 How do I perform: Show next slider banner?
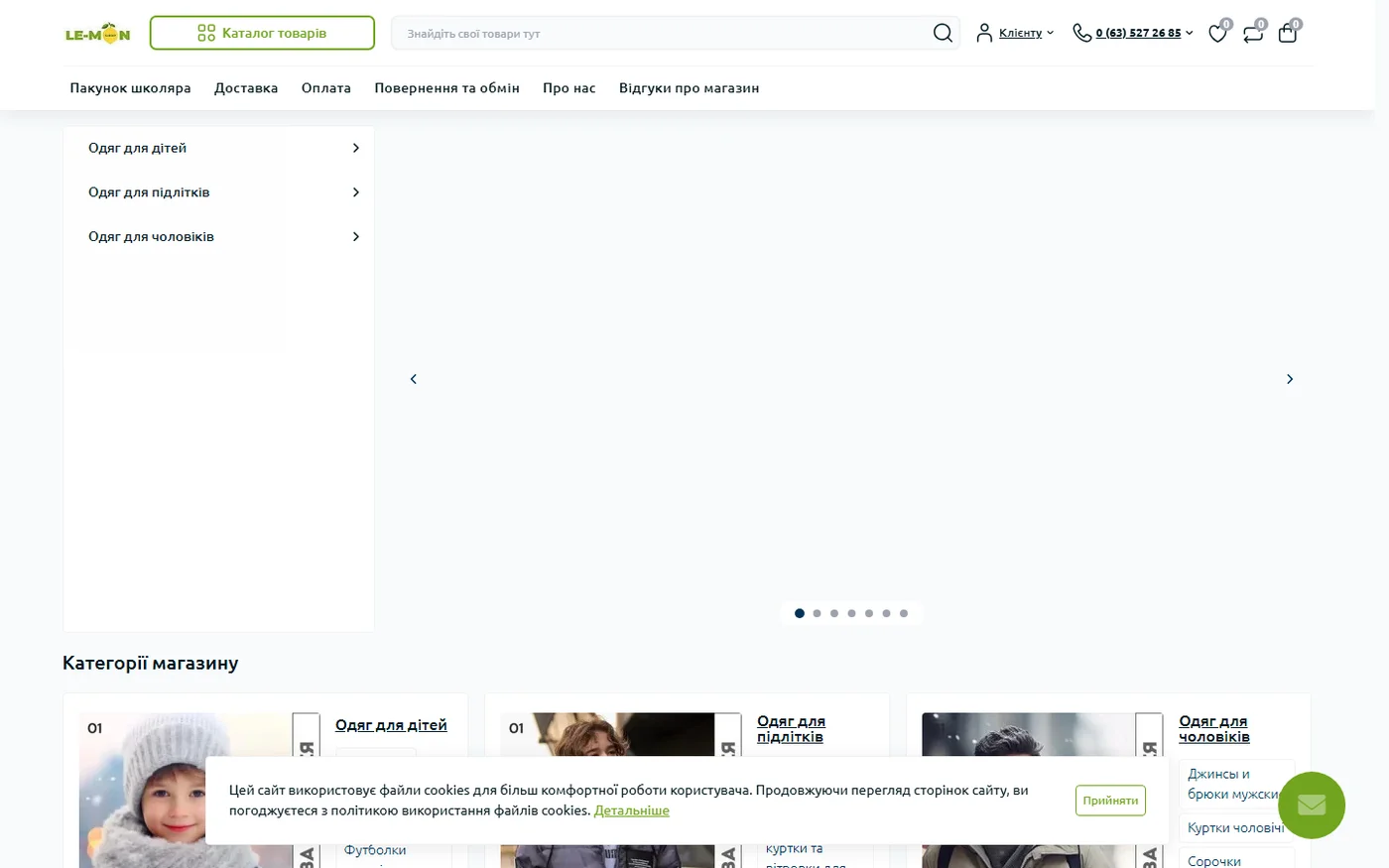1290,379
